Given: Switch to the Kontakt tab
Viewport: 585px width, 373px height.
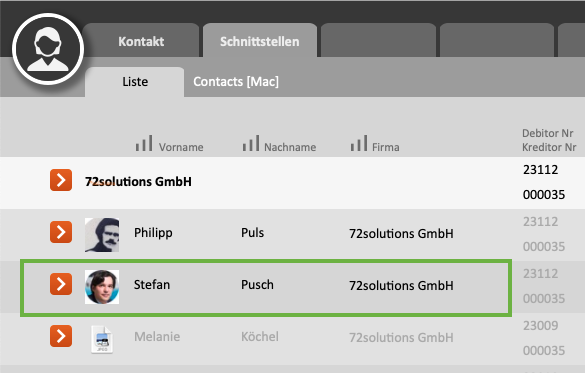Looking at the screenshot, I should click(141, 41).
